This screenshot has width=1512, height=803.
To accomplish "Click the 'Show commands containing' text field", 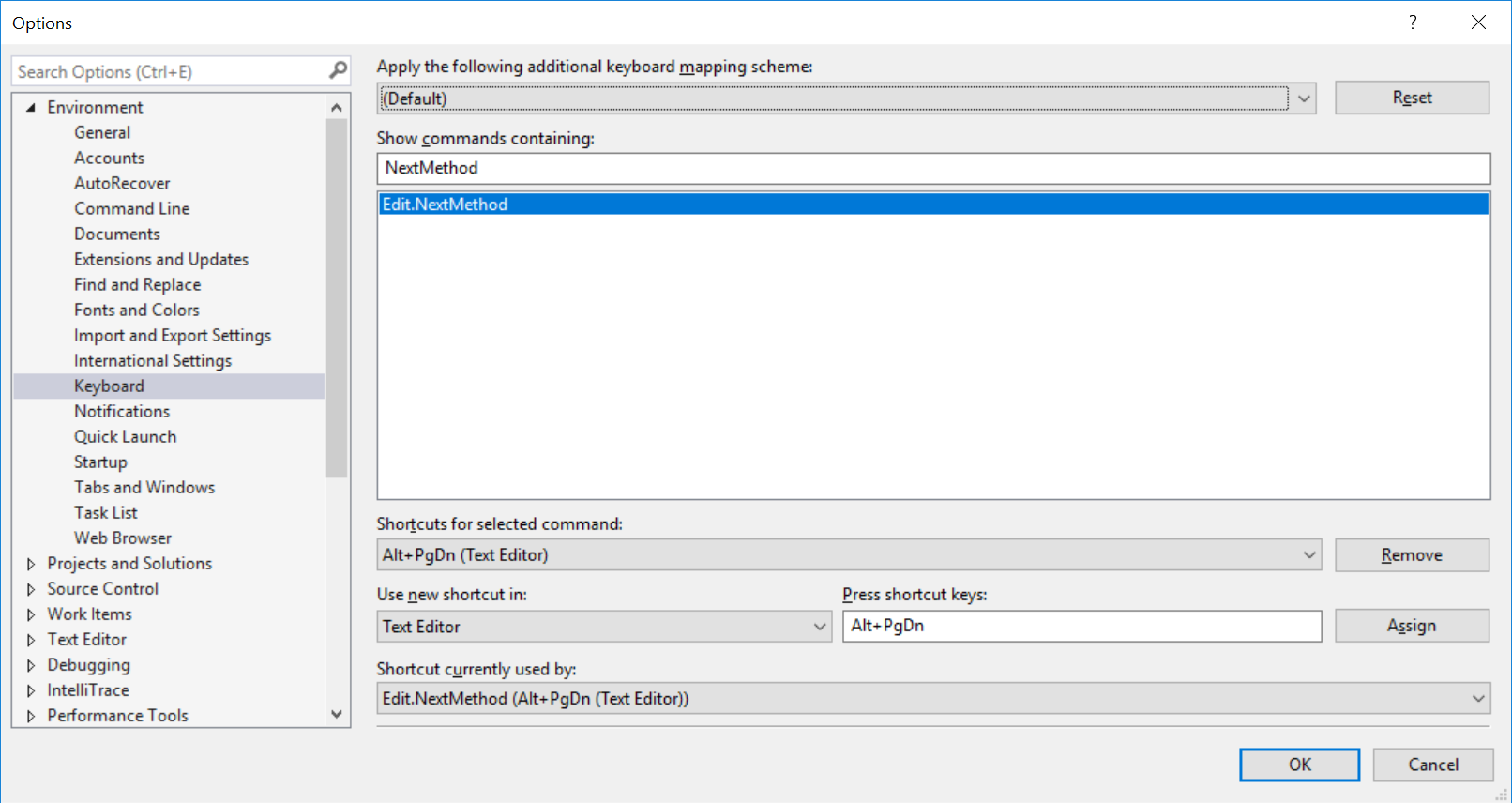I will click(932, 169).
